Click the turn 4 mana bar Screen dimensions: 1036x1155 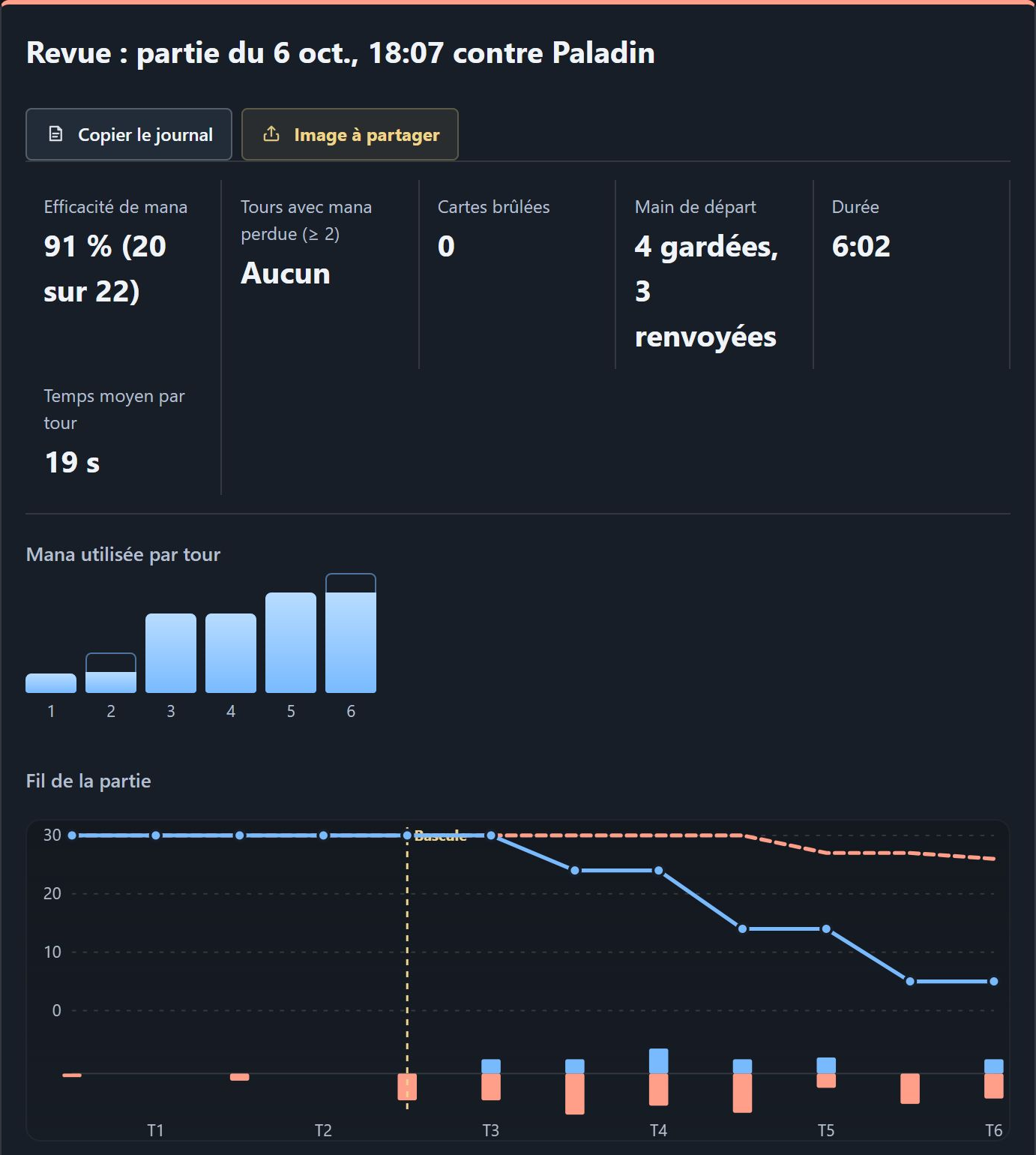[x=231, y=653]
